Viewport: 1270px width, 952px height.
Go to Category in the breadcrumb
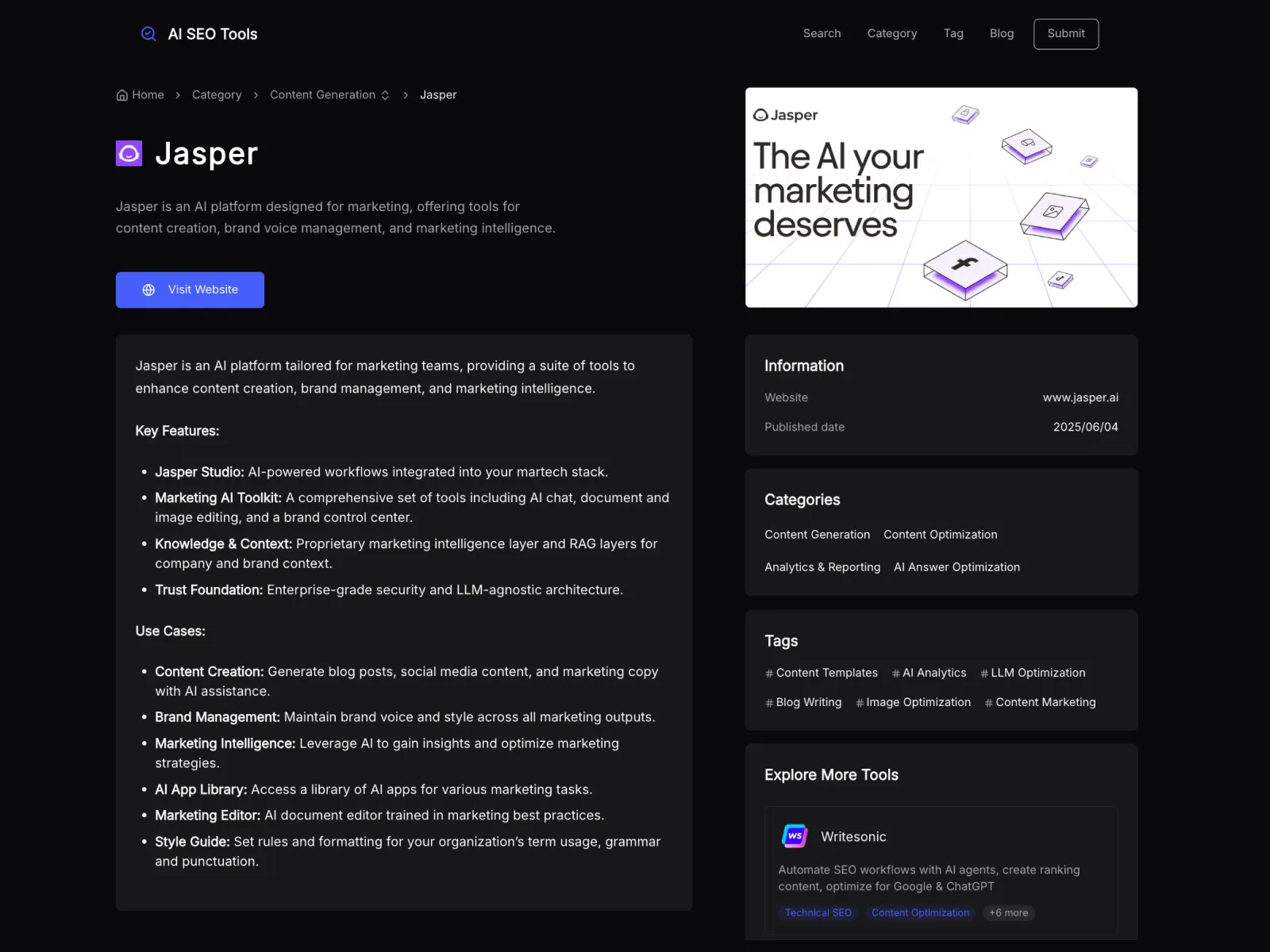pos(217,95)
